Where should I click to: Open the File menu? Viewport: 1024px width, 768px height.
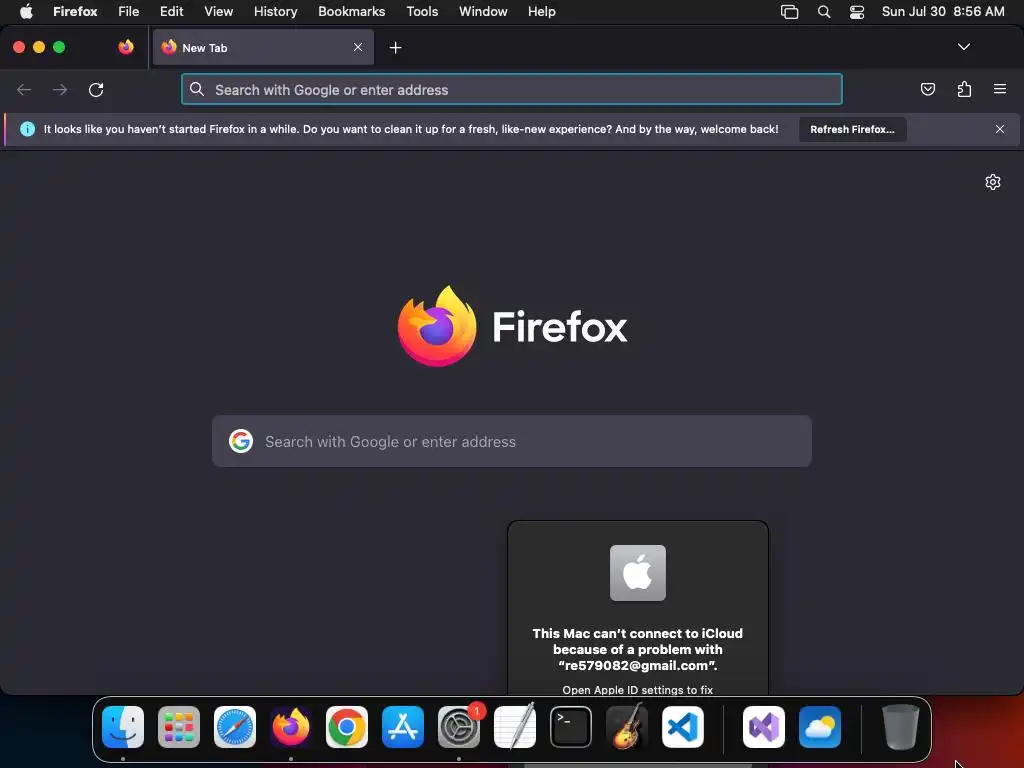(129, 12)
